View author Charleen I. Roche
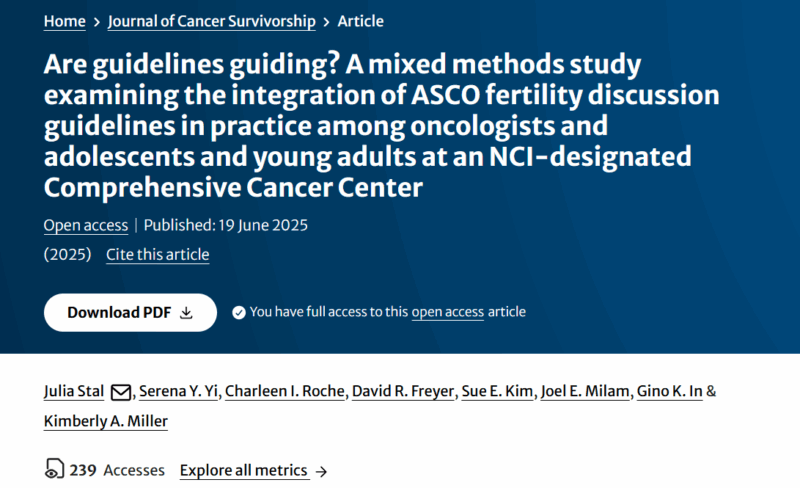The width and height of the screenshot is (800, 488). [285, 391]
